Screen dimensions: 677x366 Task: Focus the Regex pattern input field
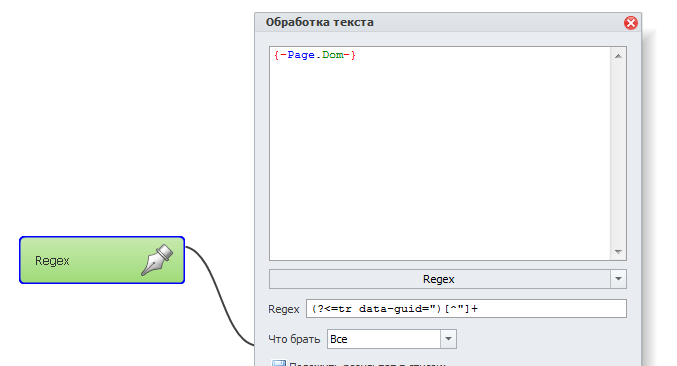(x=466, y=309)
